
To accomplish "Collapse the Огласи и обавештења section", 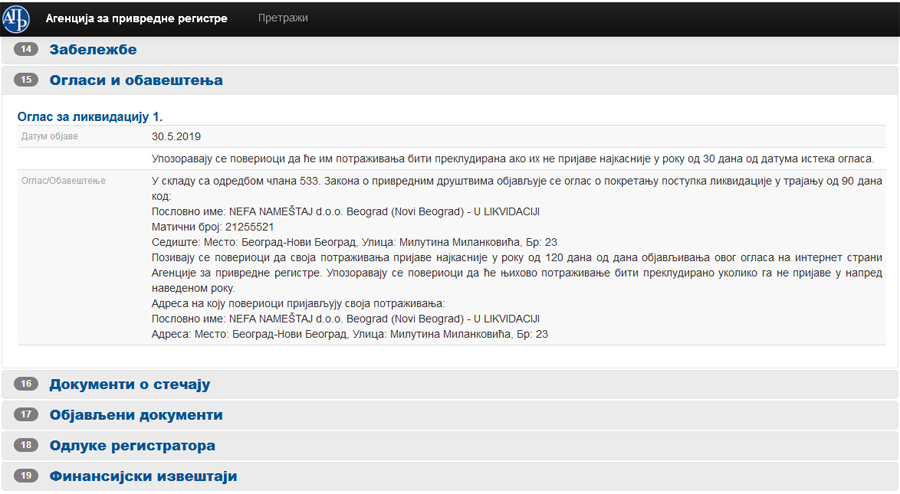I will [x=136, y=80].
